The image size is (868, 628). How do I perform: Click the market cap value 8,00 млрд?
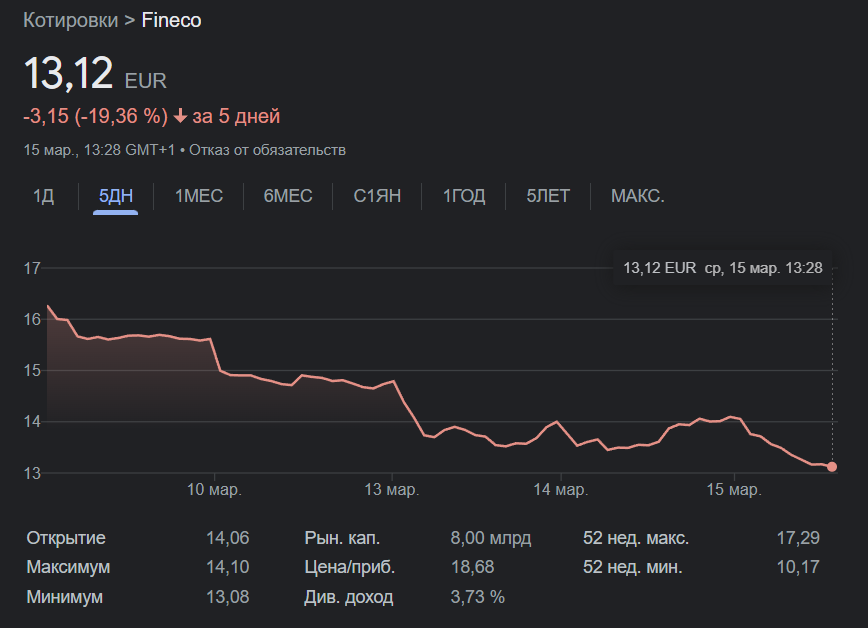point(491,538)
